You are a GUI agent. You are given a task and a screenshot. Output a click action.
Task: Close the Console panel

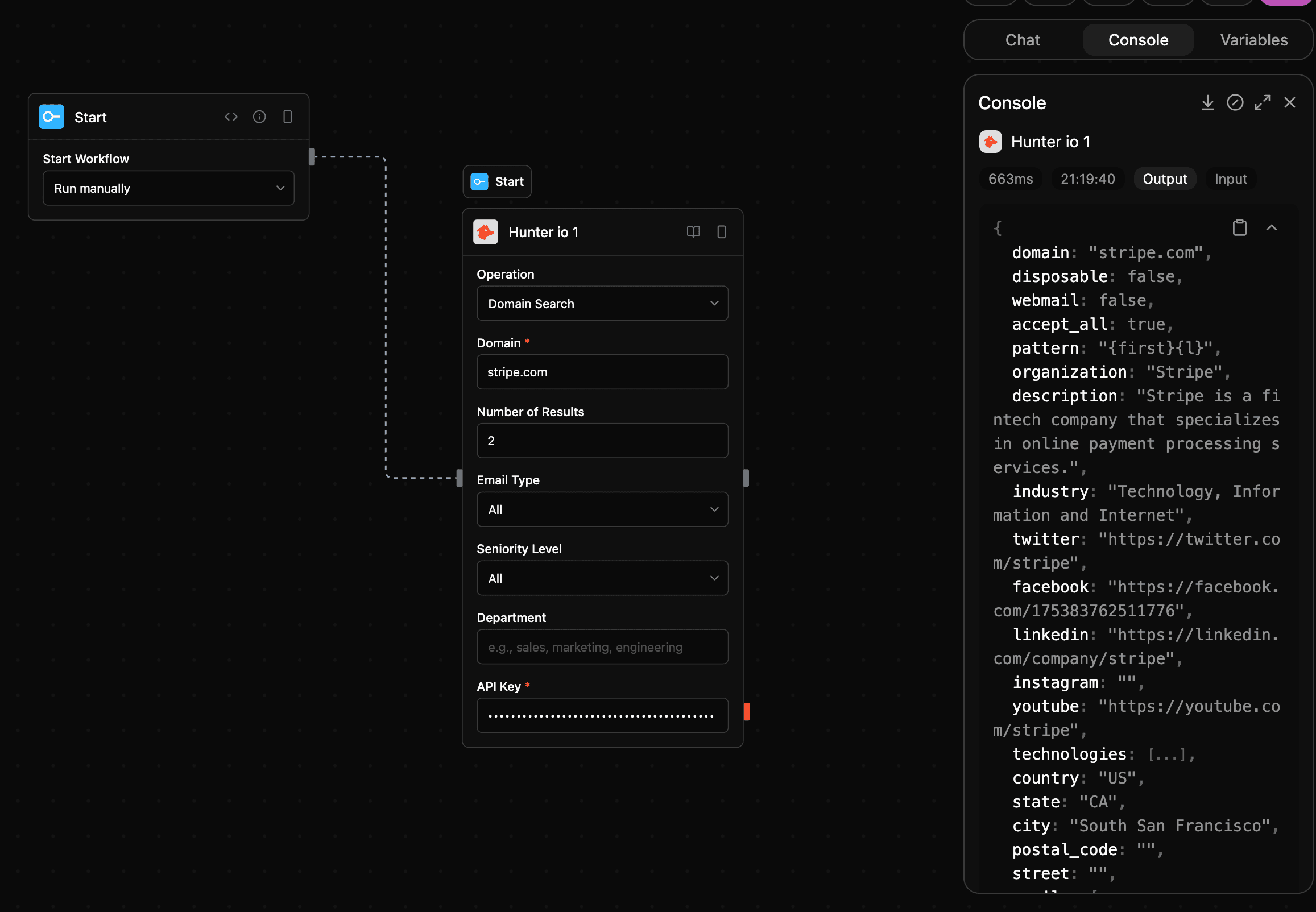point(1290,102)
